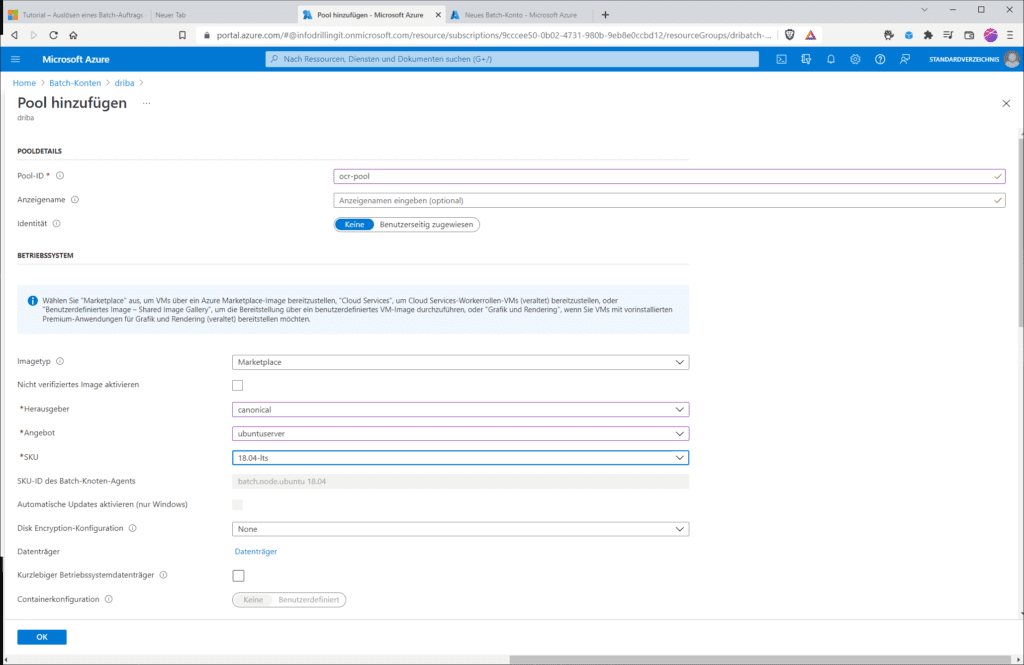The height and width of the screenshot is (665, 1024).
Task: Open the Angebot ubuntuserver dropdown
Action: click(x=460, y=434)
